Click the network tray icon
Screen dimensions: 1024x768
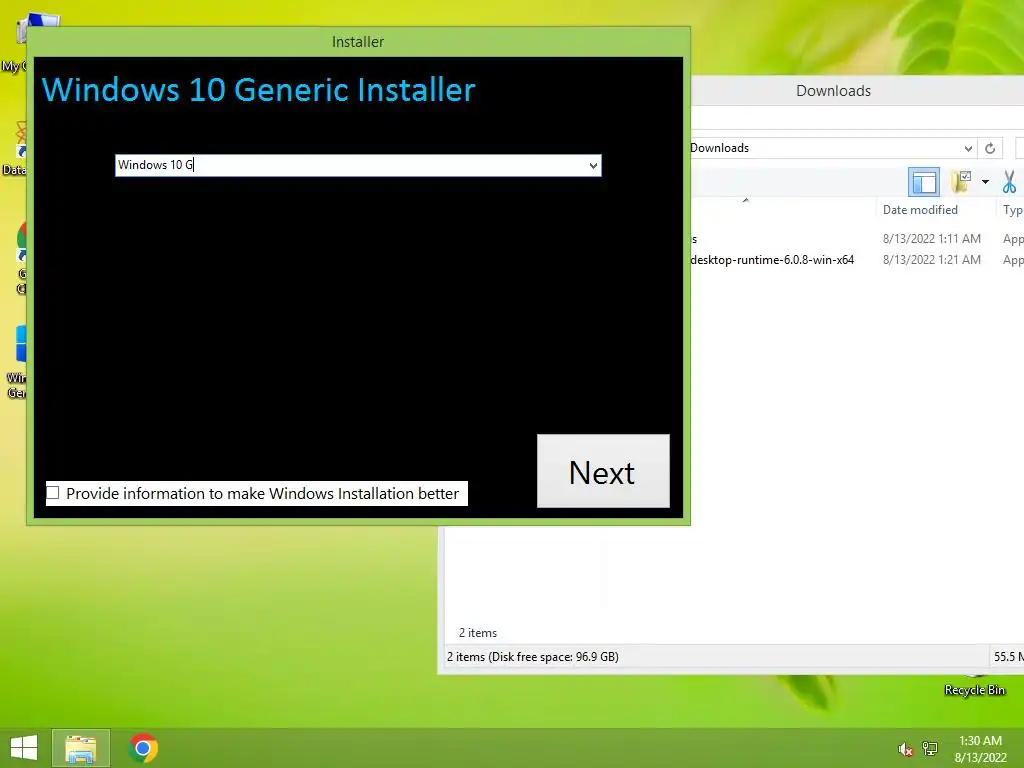(x=929, y=749)
